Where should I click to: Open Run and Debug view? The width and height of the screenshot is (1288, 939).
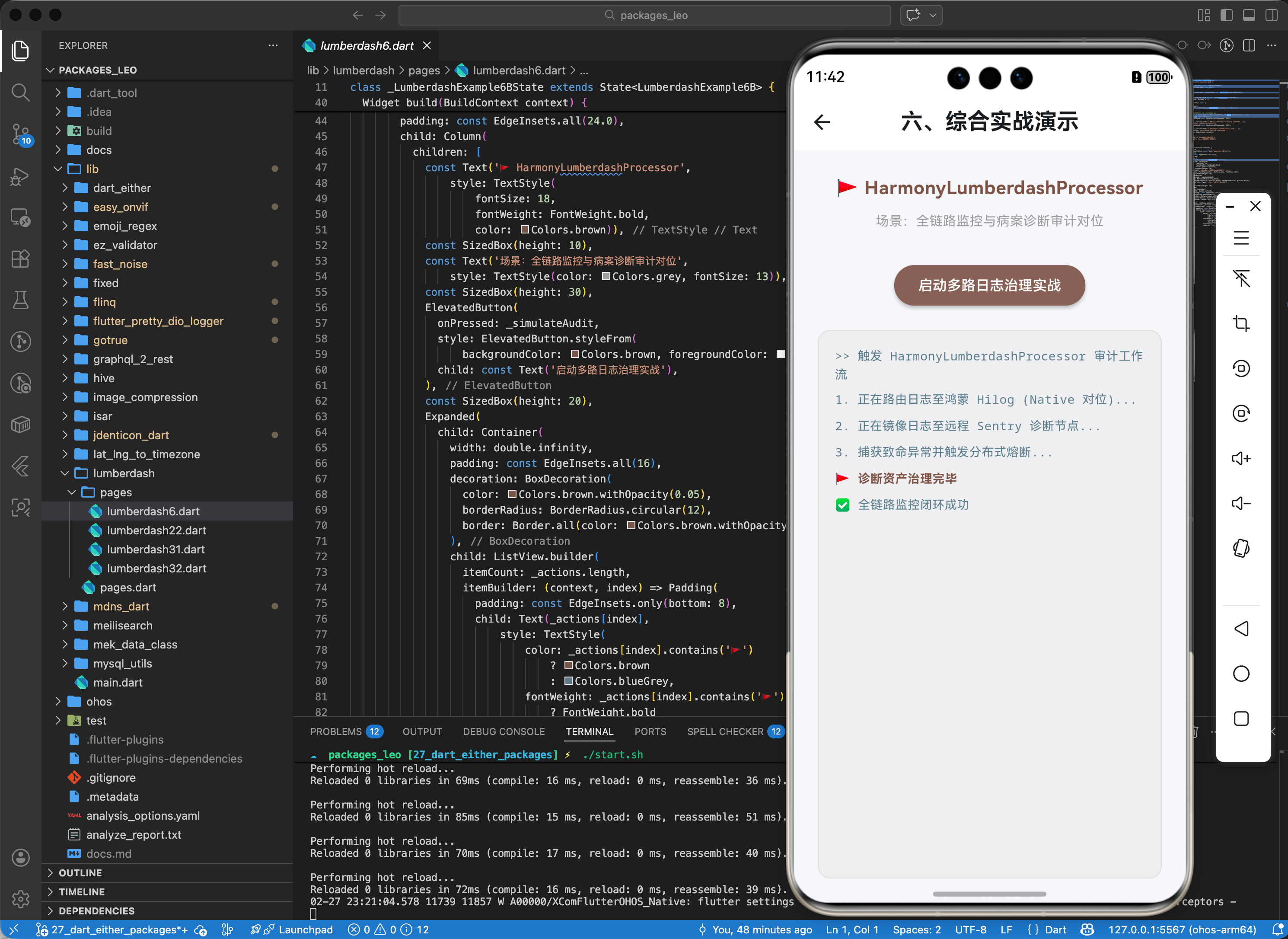click(20, 176)
